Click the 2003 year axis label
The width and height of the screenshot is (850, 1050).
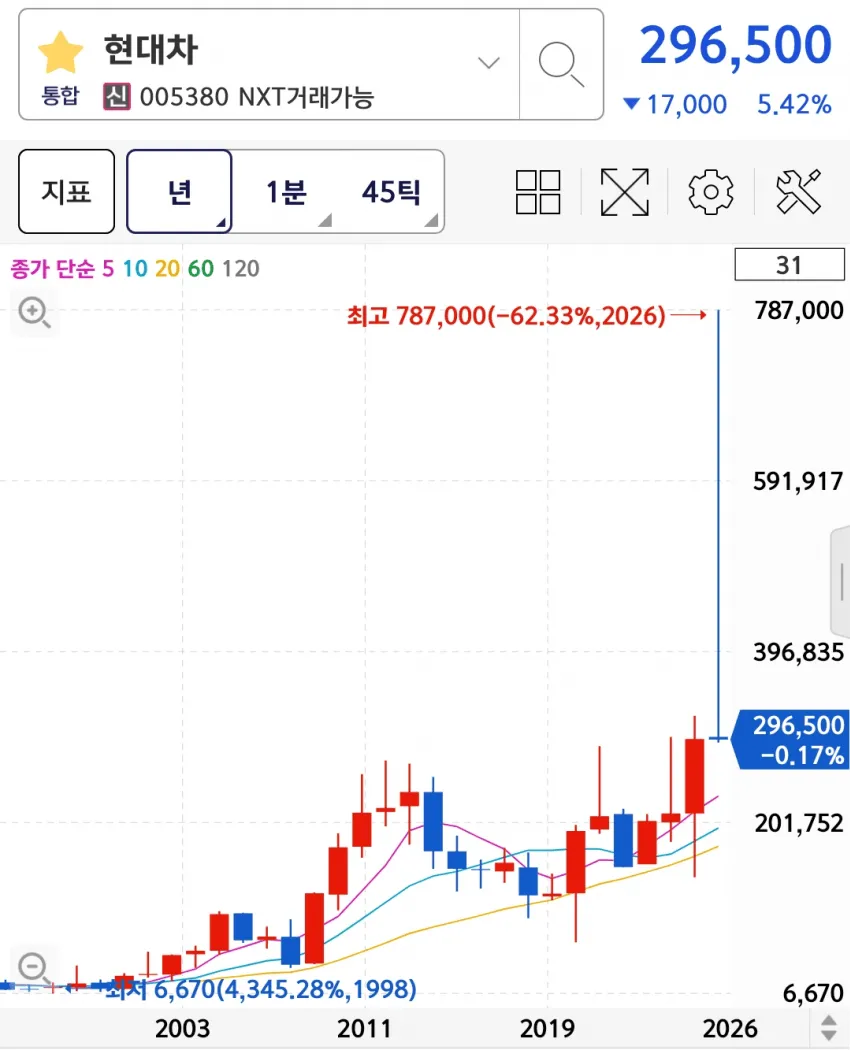point(182,1028)
